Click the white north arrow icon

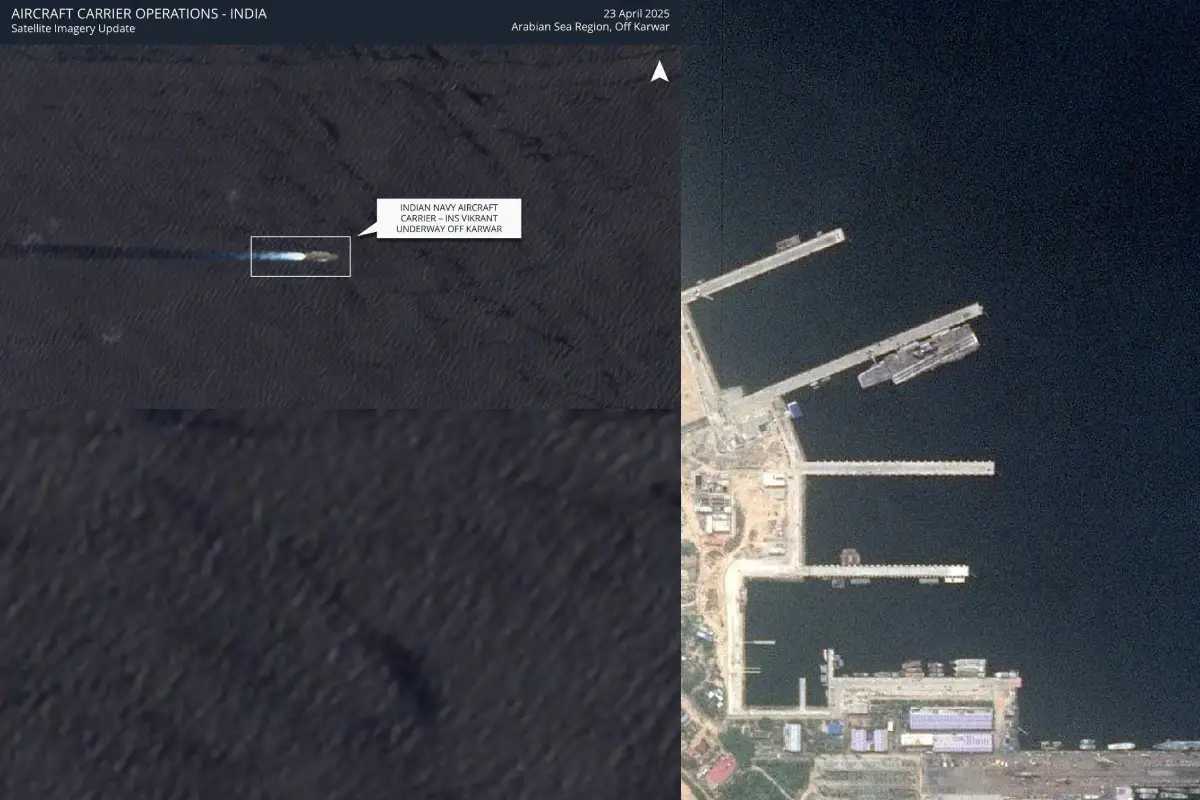659,72
